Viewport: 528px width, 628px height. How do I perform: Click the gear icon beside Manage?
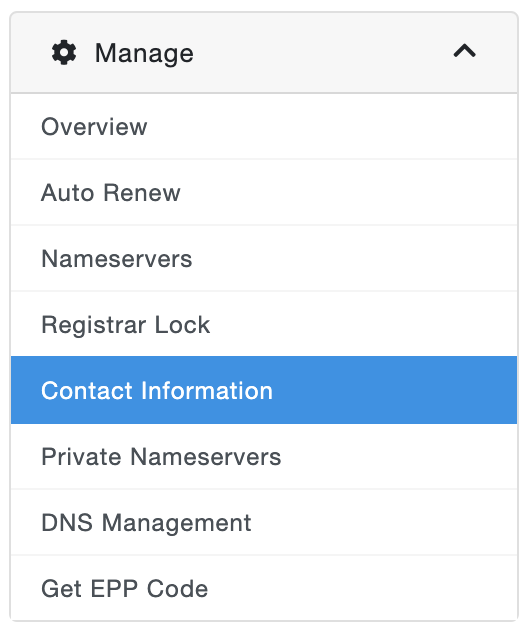click(64, 52)
